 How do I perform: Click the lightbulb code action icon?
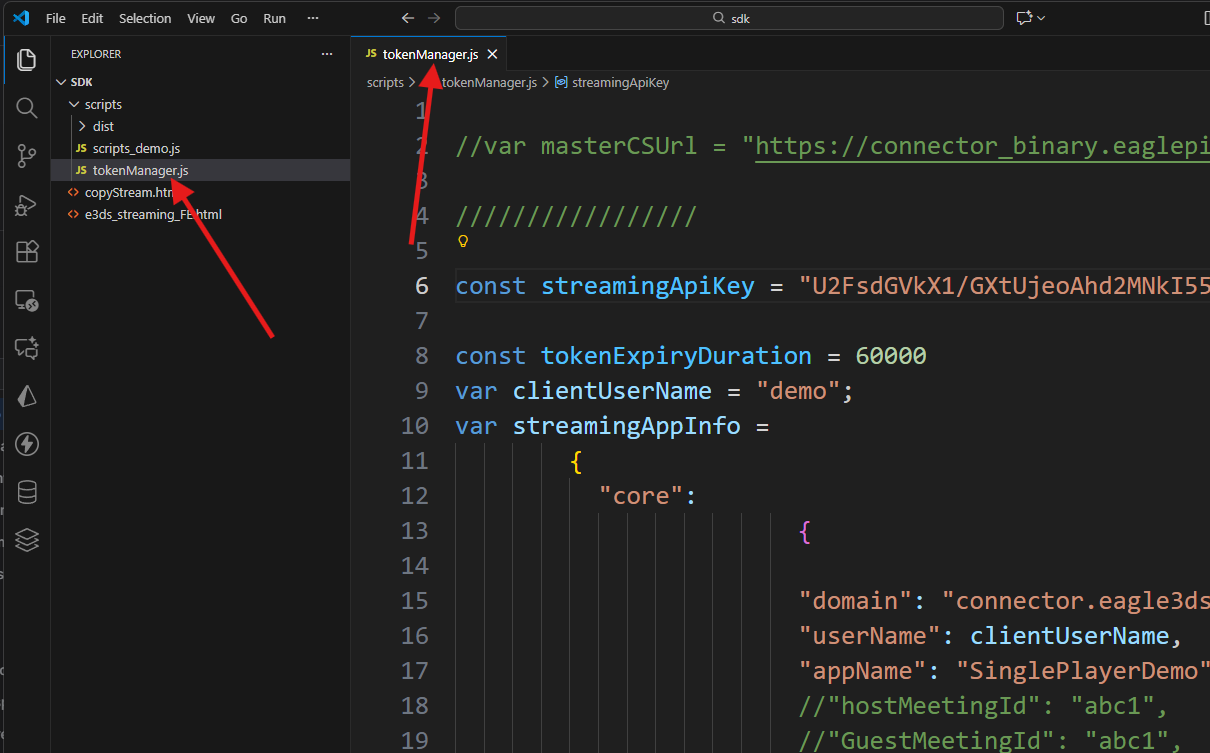pos(463,241)
